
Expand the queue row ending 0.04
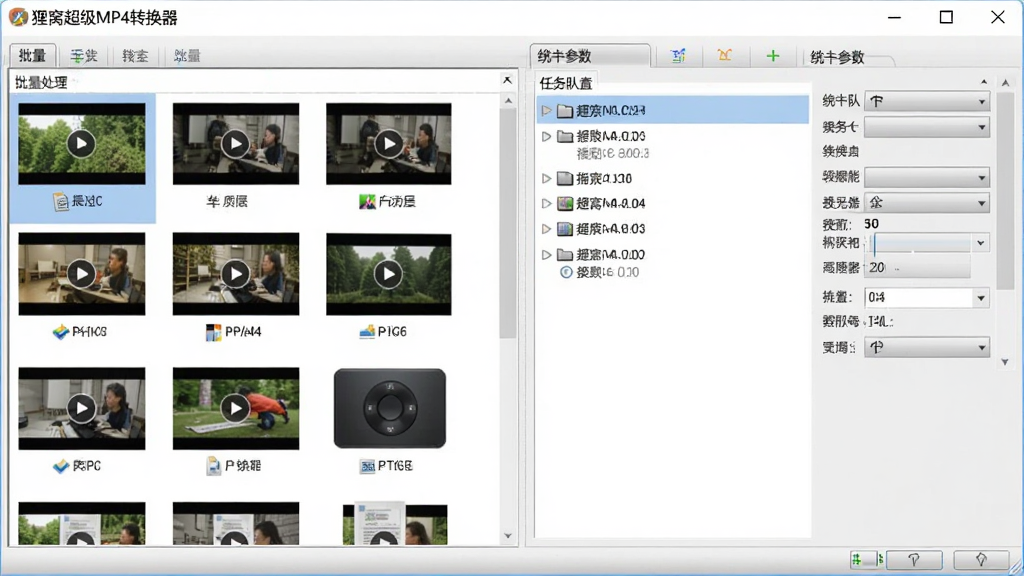547,204
